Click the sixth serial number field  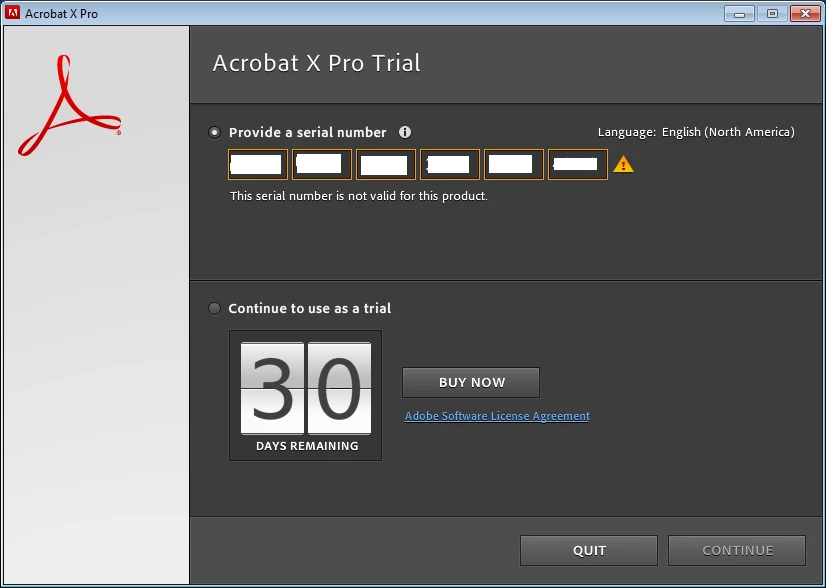point(578,164)
